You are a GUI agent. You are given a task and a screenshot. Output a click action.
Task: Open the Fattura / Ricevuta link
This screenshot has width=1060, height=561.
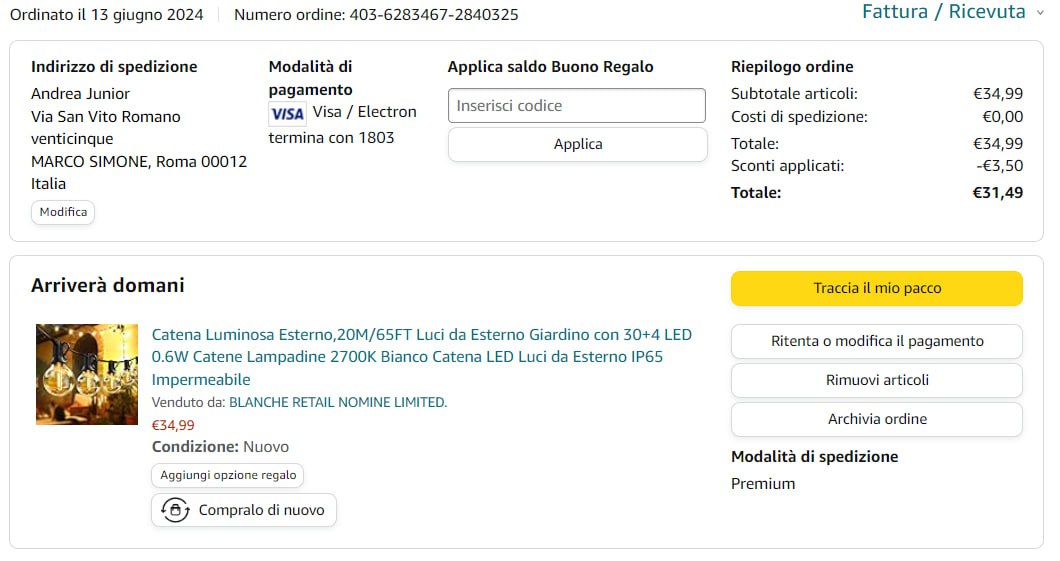coord(943,12)
